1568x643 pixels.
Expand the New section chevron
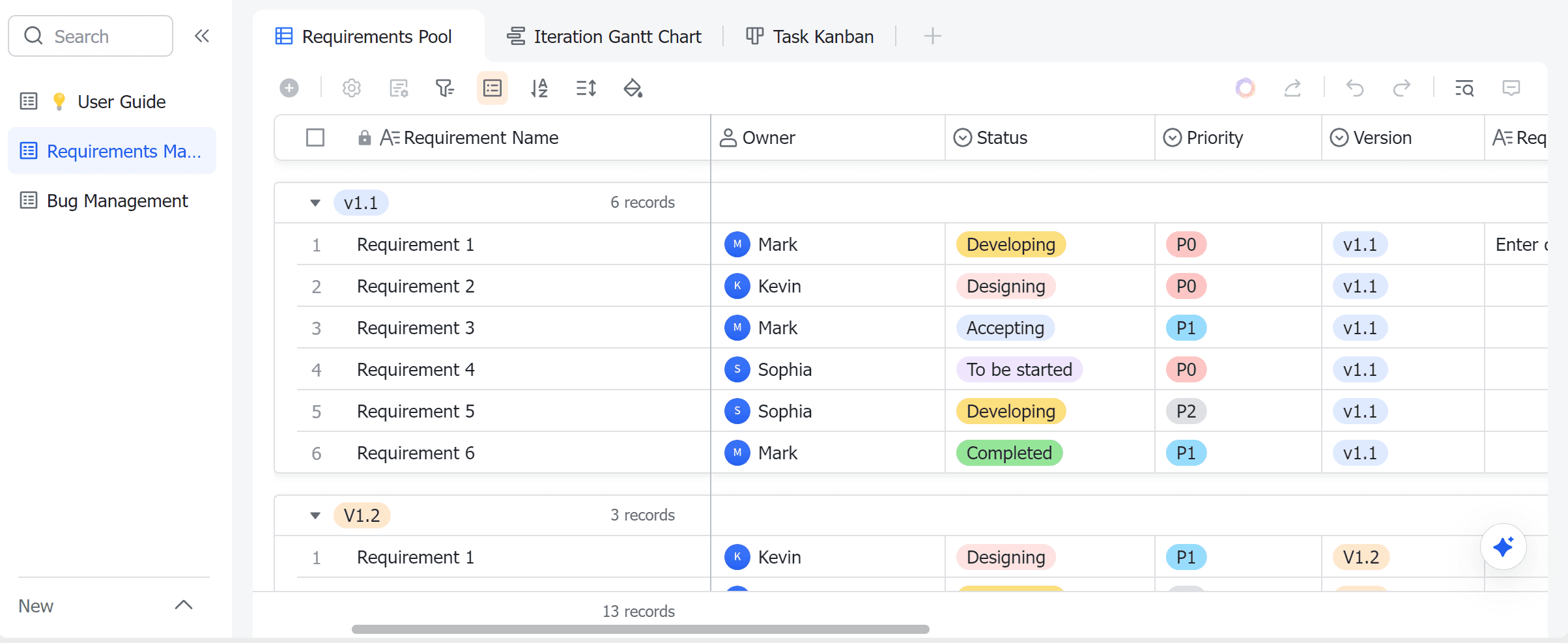tap(184, 605)
